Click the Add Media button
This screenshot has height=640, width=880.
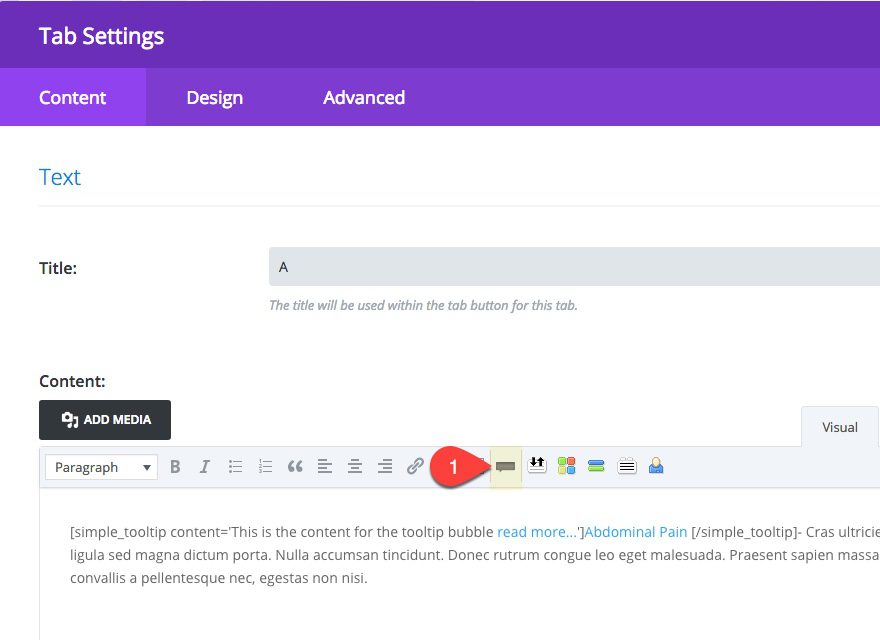coord(105,420)
